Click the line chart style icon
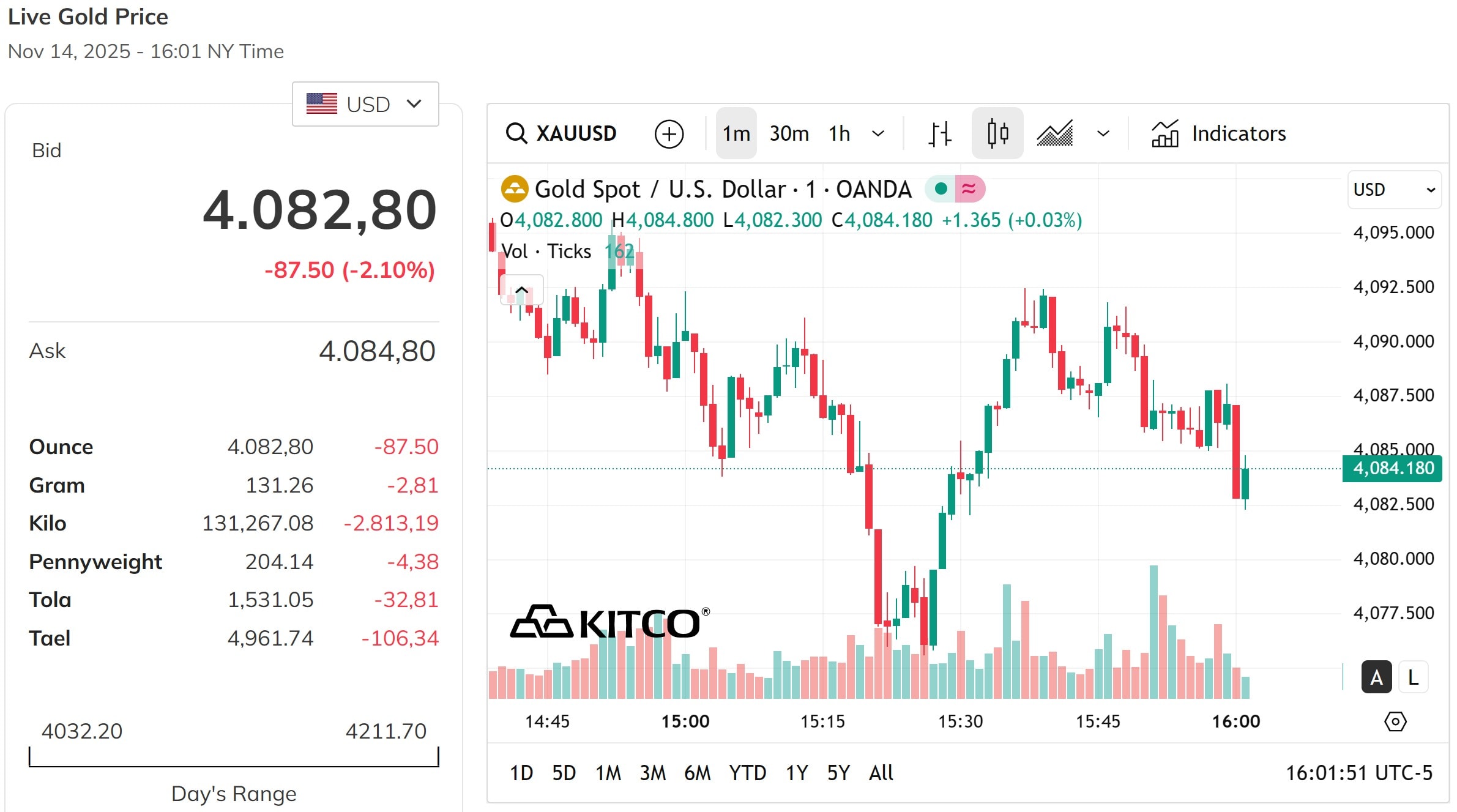The height and width of the screenshot is (812, 1457). click(x=1055, y=133)
